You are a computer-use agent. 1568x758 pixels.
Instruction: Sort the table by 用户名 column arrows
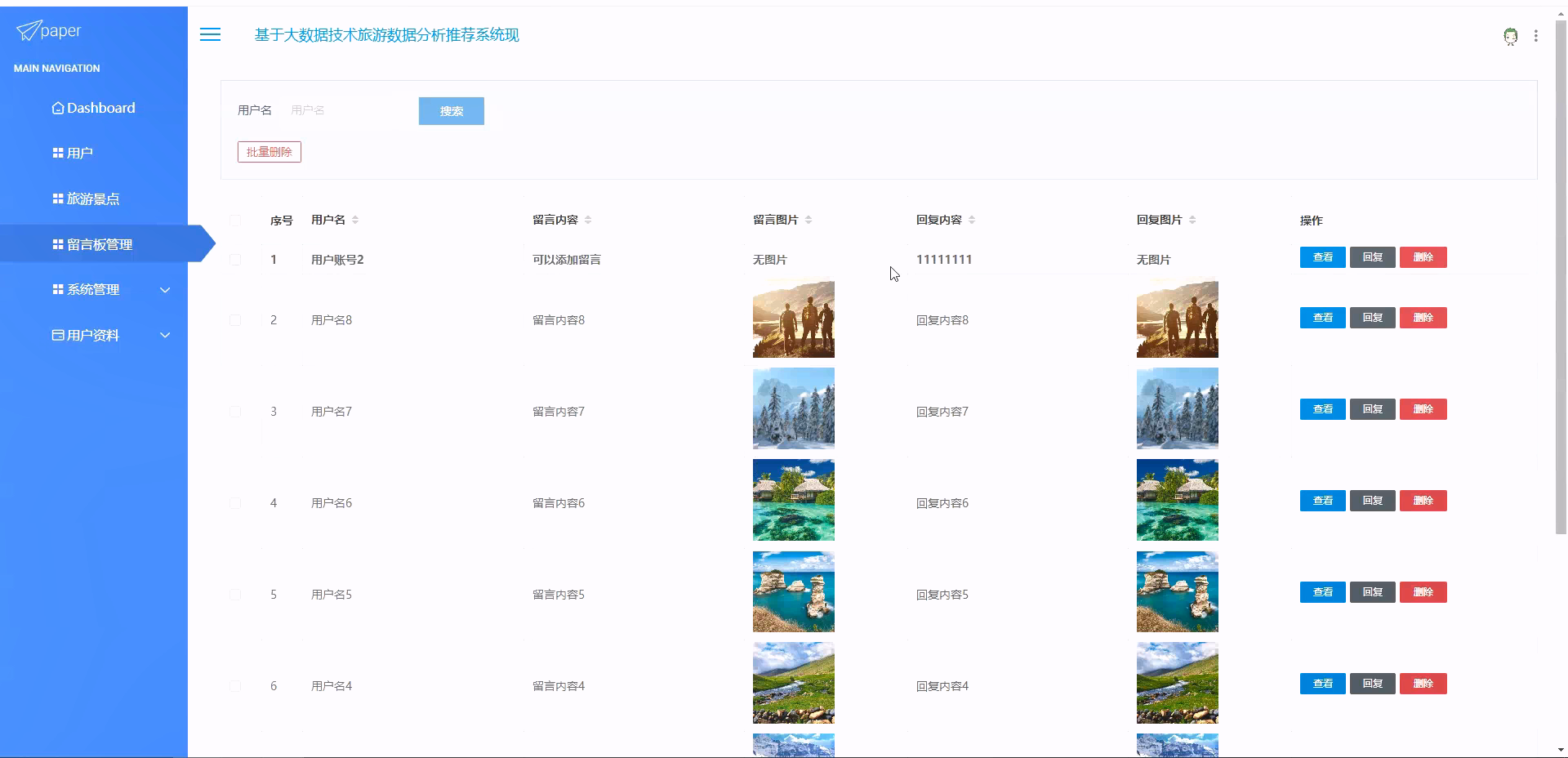pyautogui.click(x=356, y=219)
